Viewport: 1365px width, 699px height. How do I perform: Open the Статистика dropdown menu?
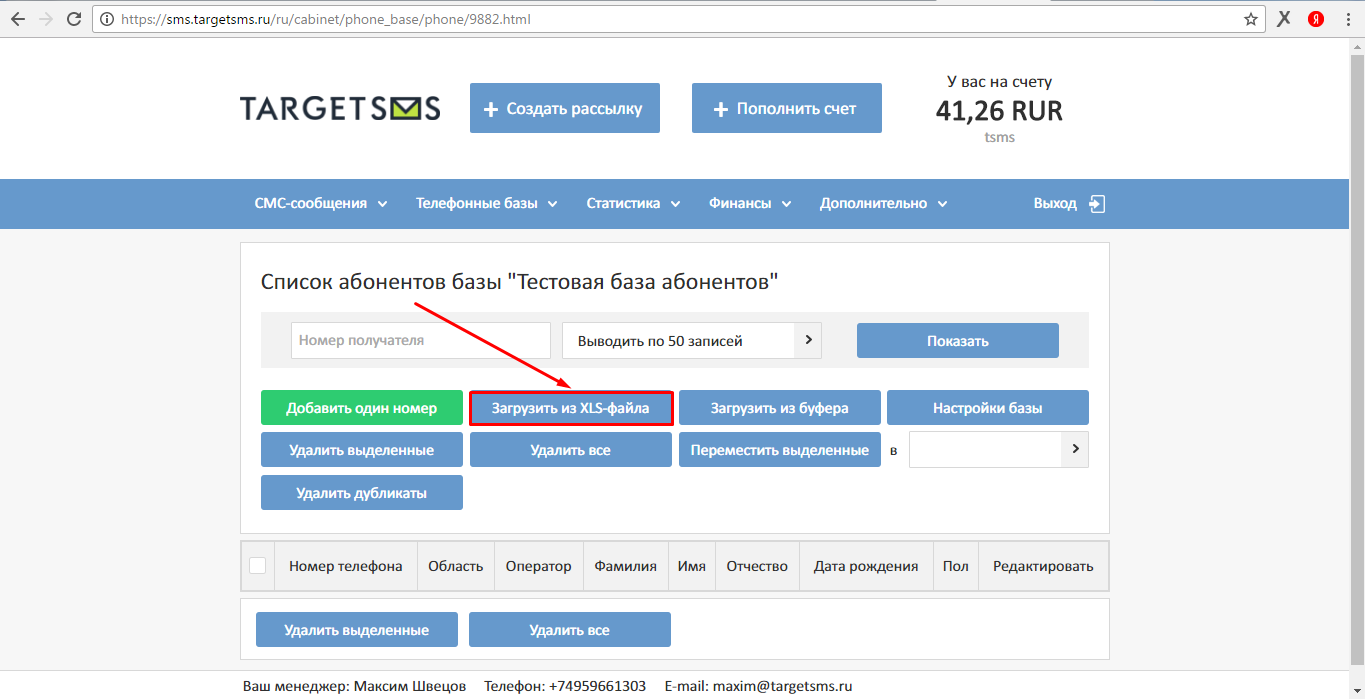[x=633, y=203]
